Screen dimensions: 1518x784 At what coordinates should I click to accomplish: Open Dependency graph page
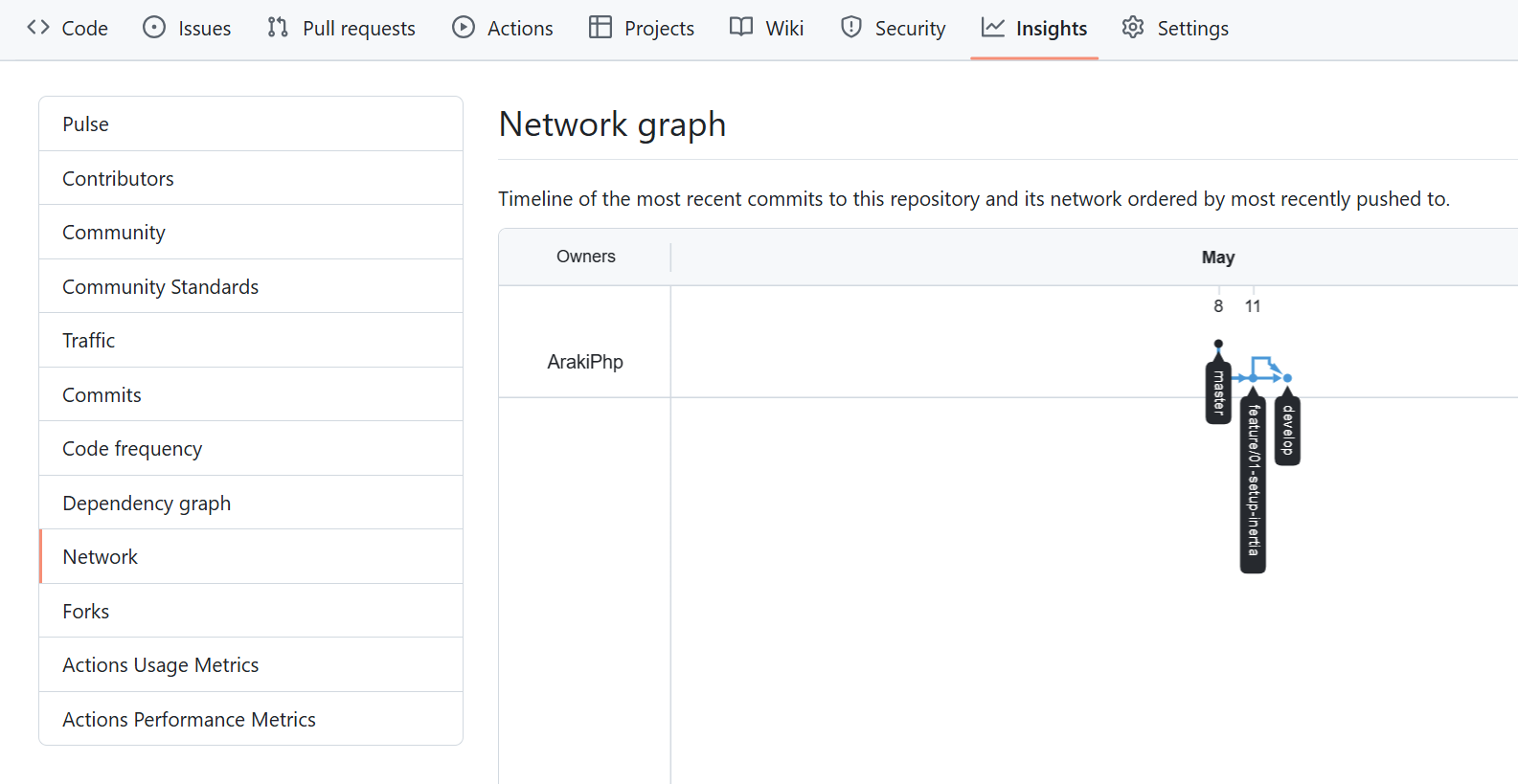point(251,503)
